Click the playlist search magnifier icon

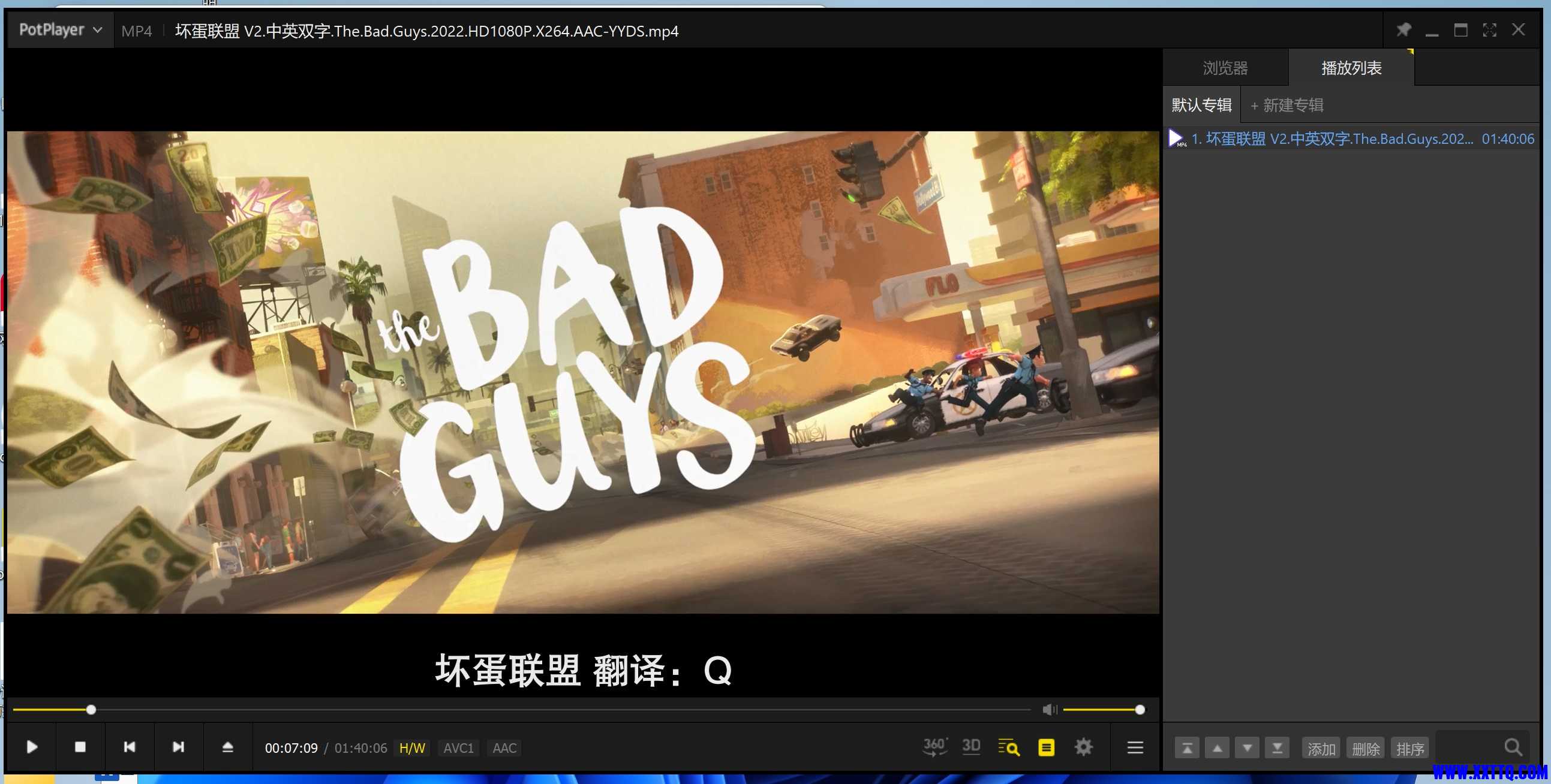pos(1513,747)
